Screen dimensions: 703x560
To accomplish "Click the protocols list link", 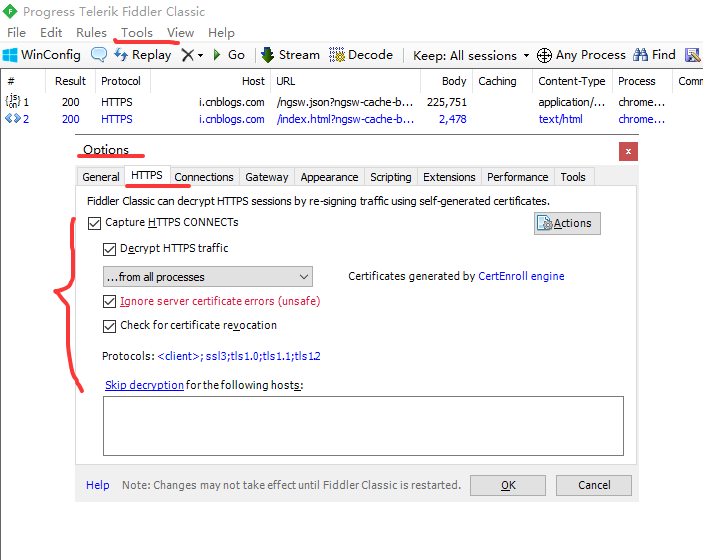I will point(239,356).
